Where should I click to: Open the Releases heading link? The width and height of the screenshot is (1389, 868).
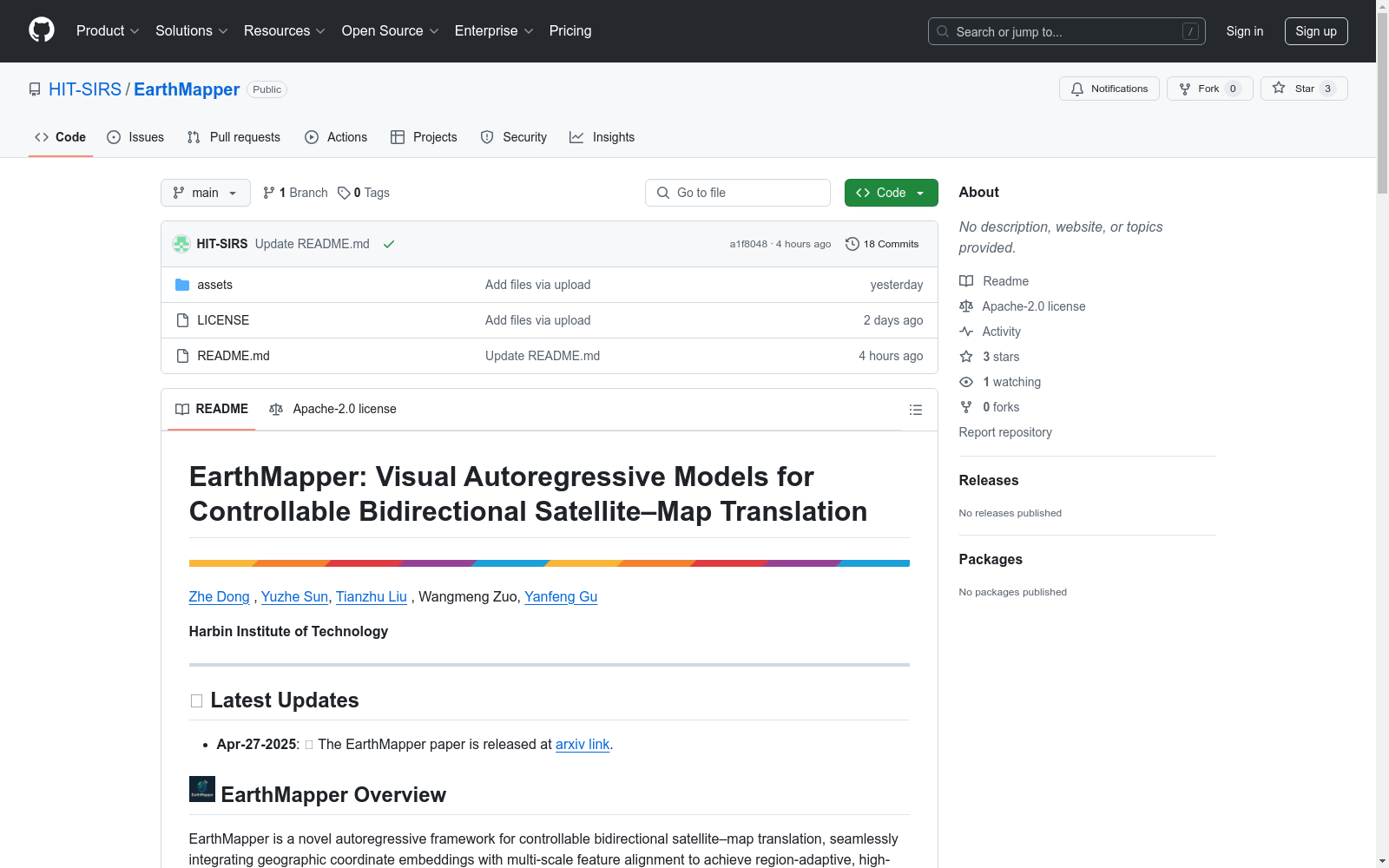[x=989, y=480]
